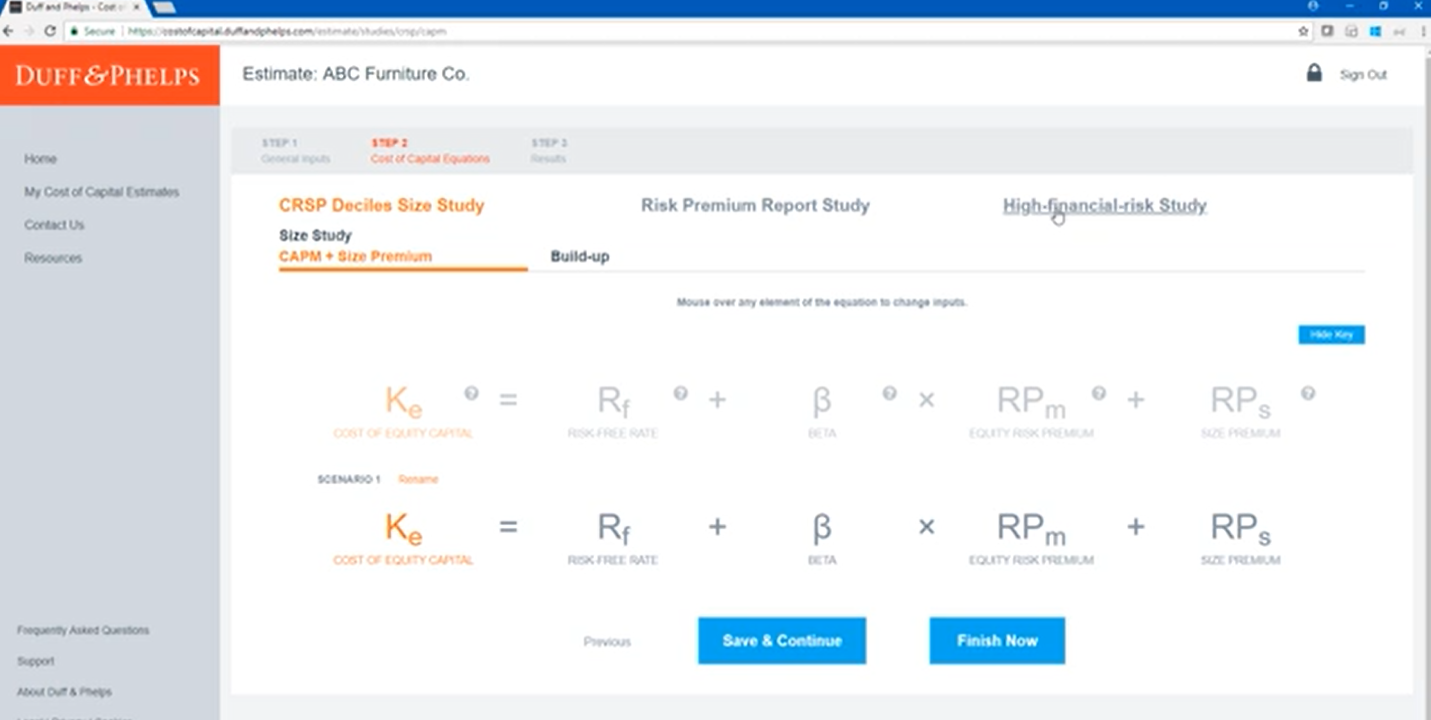Open the Support link
Viewport: 1431px width, 720px height.
(36, 661)
